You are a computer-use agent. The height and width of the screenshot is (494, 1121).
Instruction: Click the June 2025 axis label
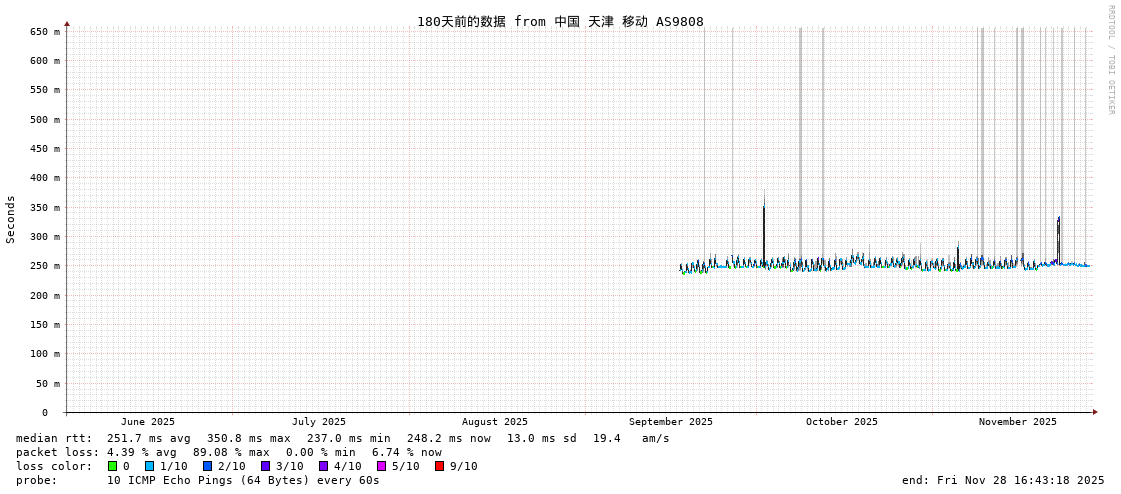(x=148, y=422)
